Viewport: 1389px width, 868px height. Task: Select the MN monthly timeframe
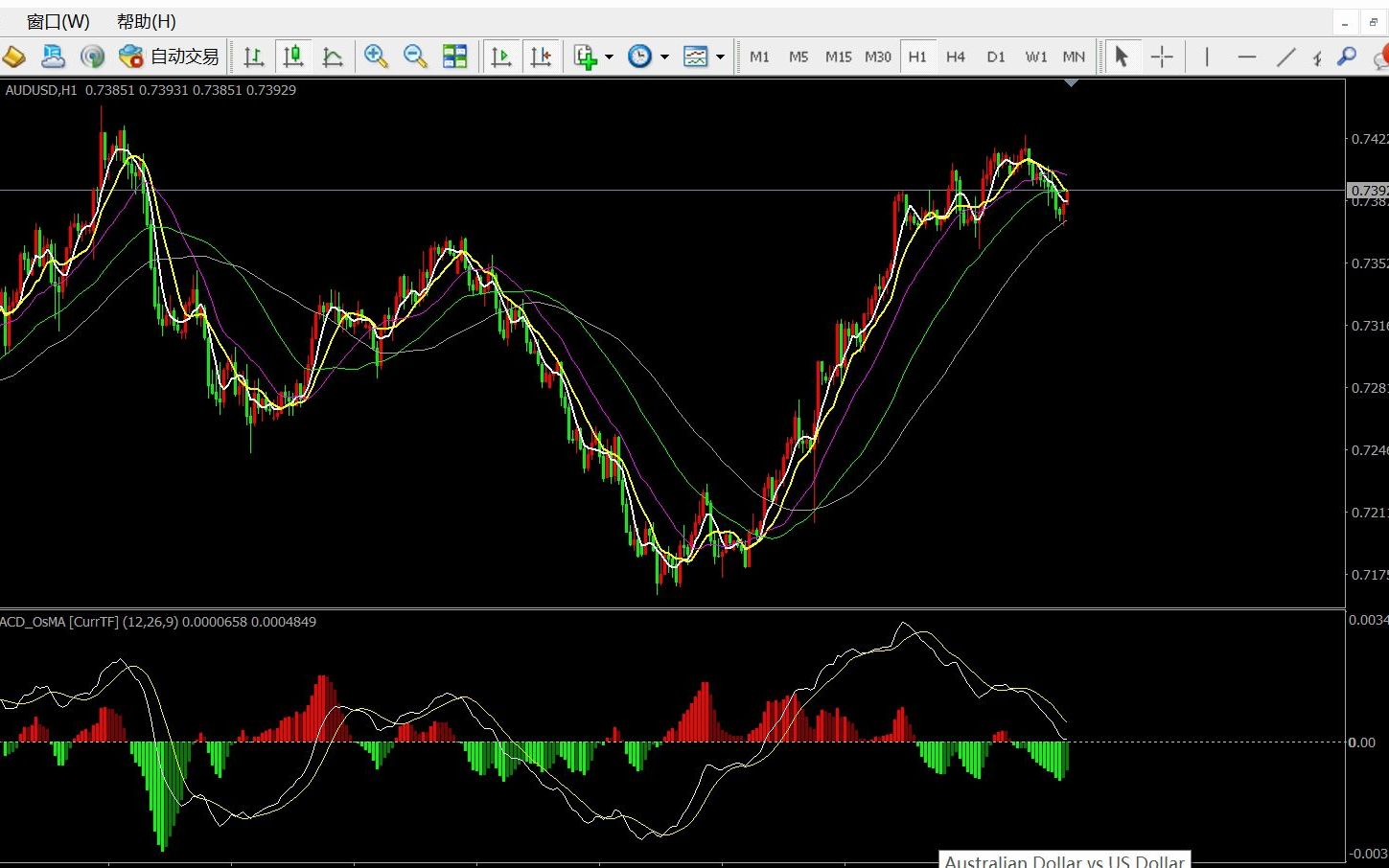[x=1074, y=57]
